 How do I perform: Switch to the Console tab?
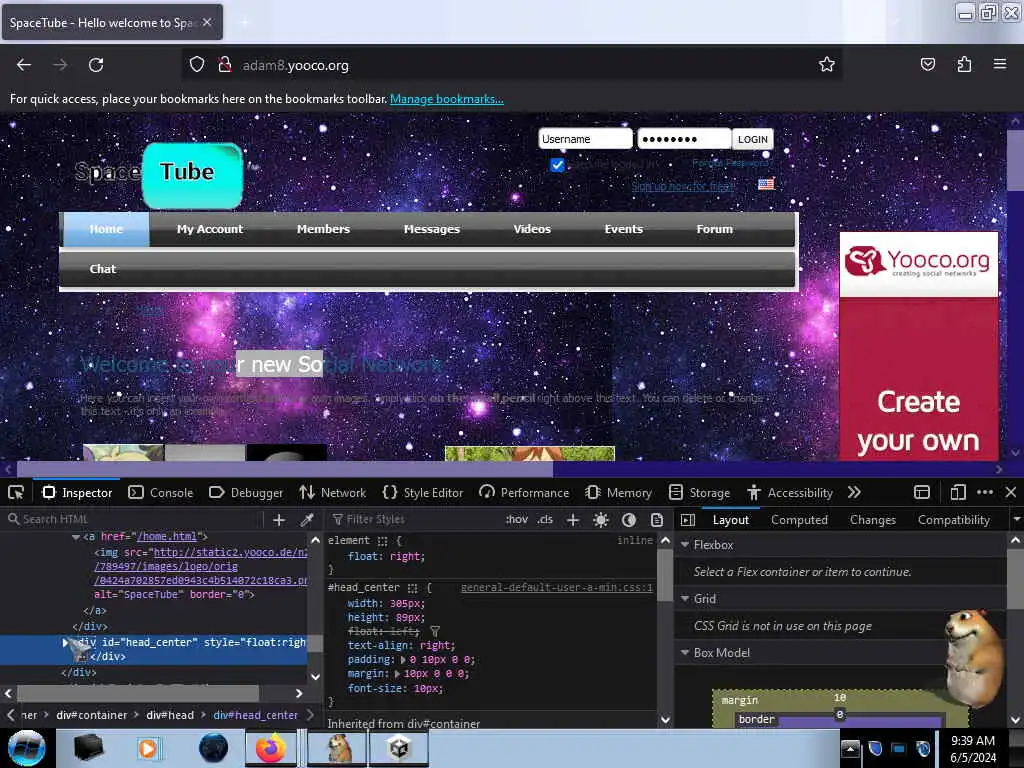(161, 492)
